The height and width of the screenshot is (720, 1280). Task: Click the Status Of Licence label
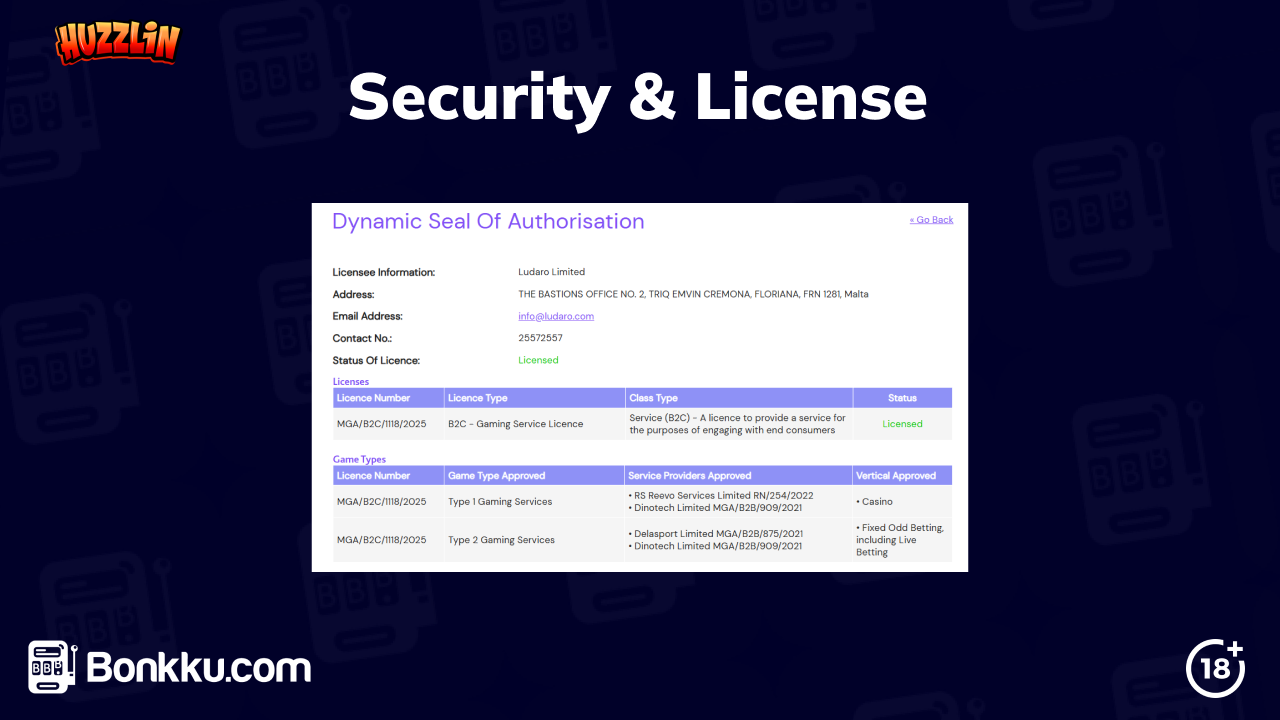pyautogui.click(x=376, y=360)
